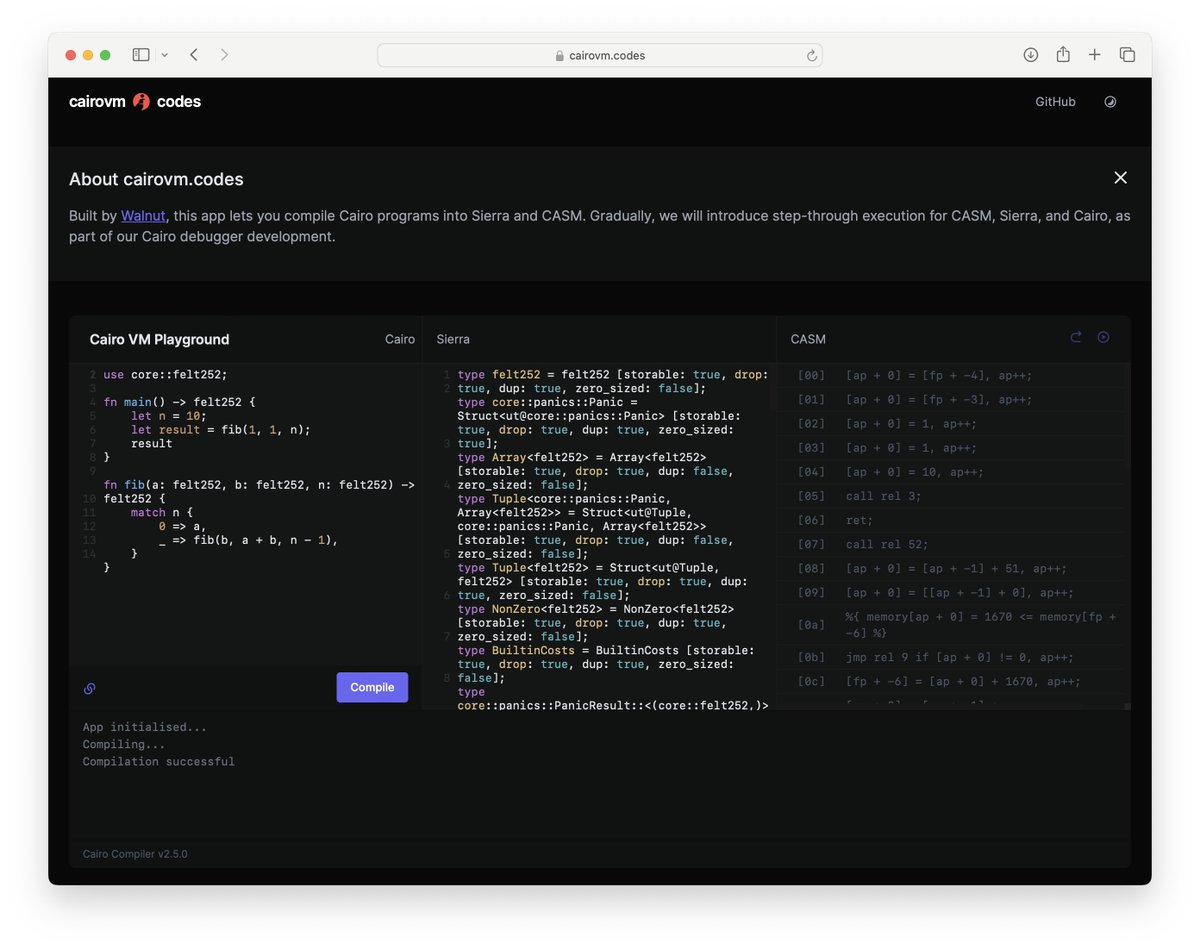Open Safari downloads icon
Image resolution: width=1200 pixels, height=949 pixels.
pyautogui.click(x=1031, y=55)
